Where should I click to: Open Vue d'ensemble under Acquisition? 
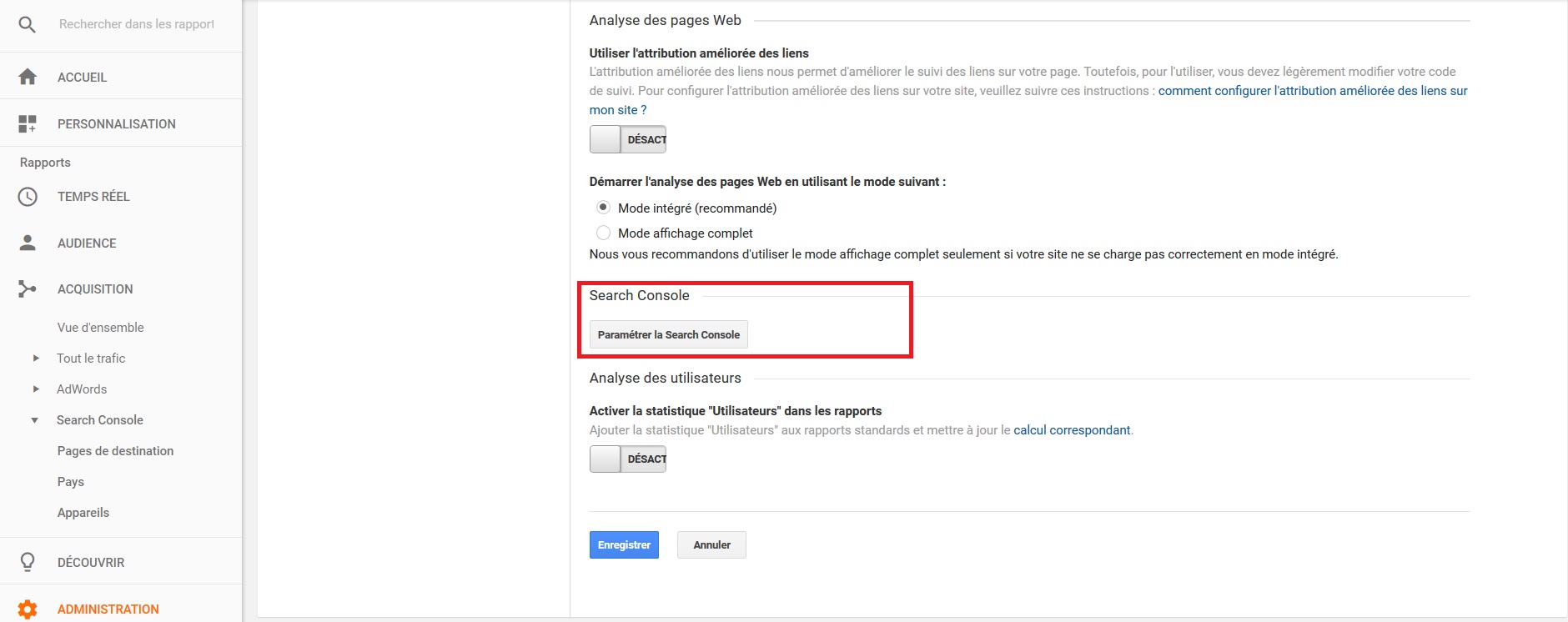point(101,328)
